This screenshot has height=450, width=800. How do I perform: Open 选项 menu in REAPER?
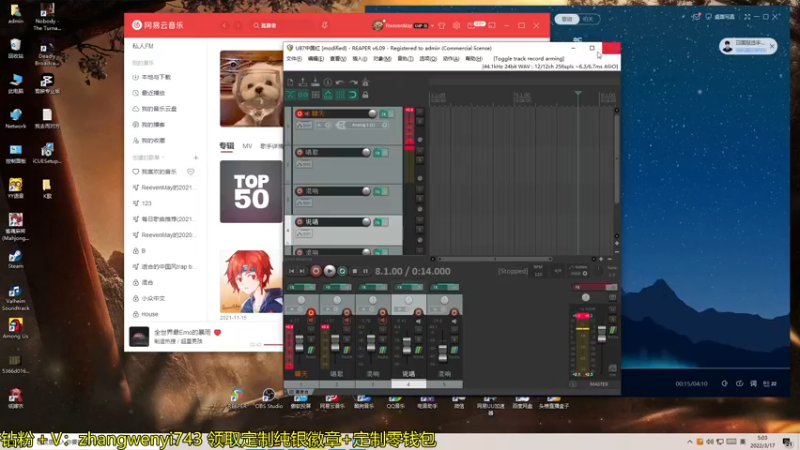tap(428, 59)
